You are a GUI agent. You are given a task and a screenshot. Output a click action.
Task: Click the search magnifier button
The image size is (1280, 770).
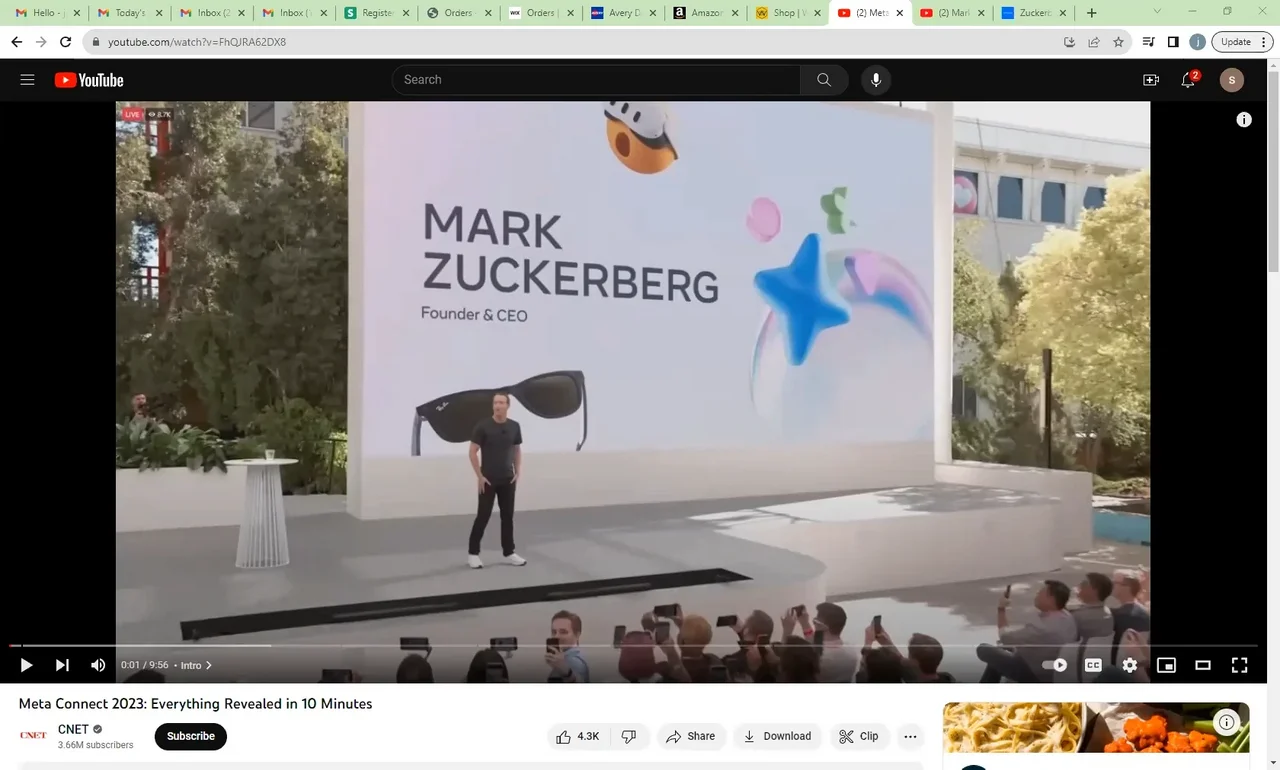(824, 80)
